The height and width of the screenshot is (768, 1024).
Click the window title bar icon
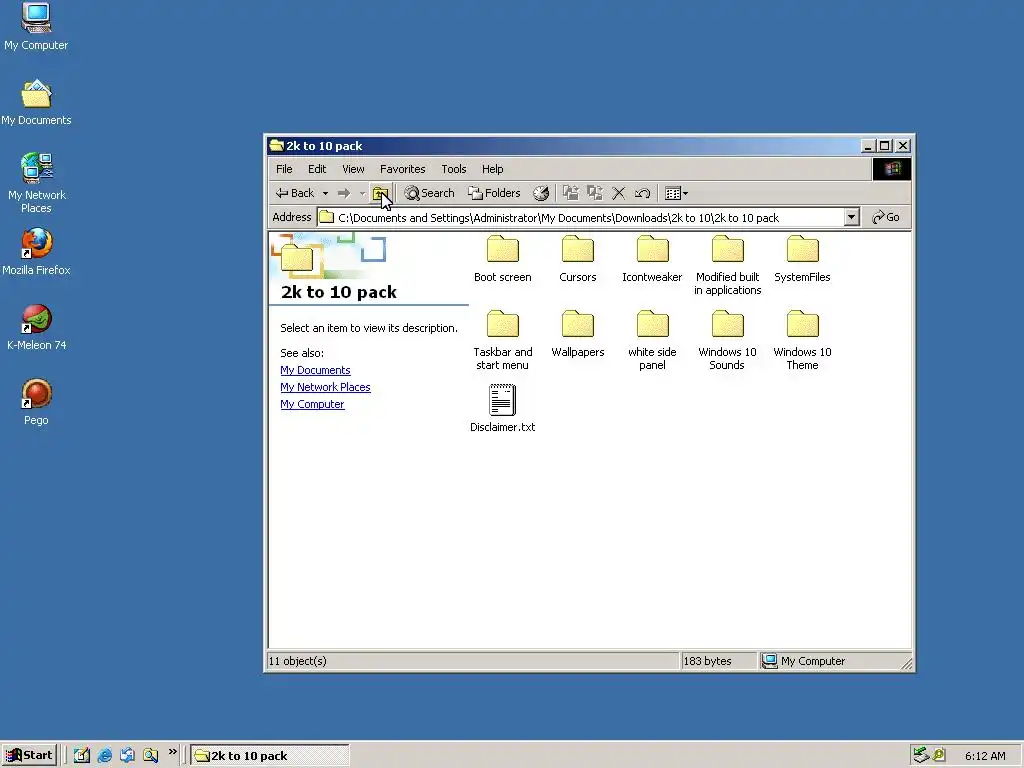[277, 146]
